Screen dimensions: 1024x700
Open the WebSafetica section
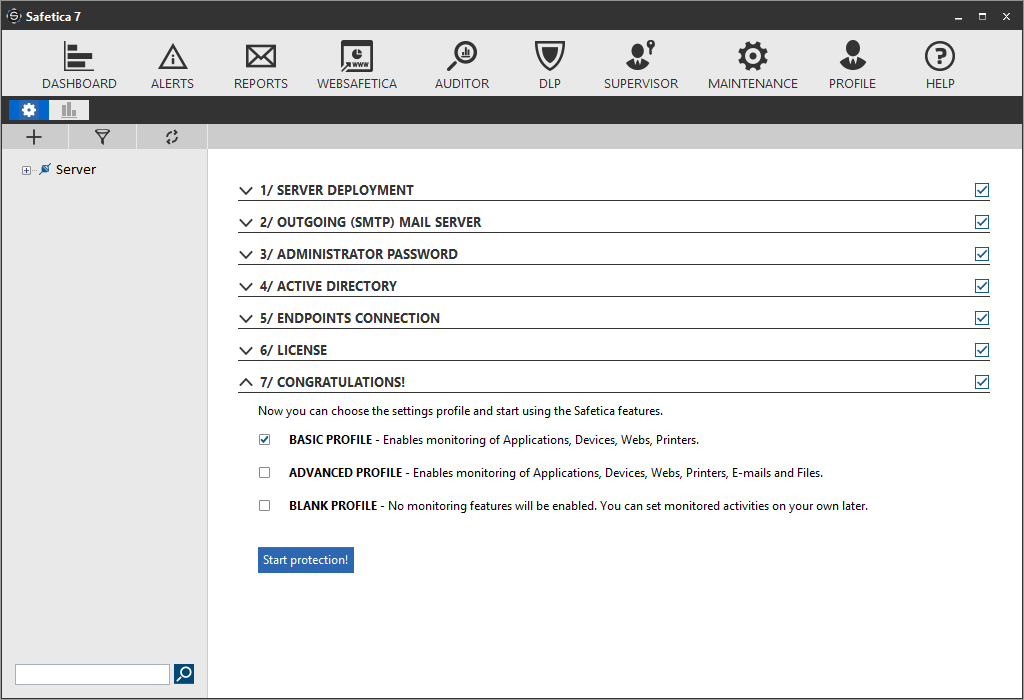(x=357, y=65)
